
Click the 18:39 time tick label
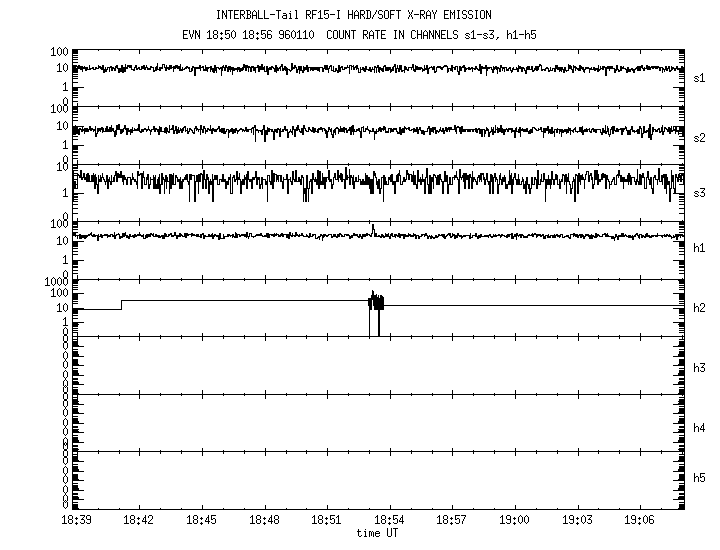(x=76, y=521)
